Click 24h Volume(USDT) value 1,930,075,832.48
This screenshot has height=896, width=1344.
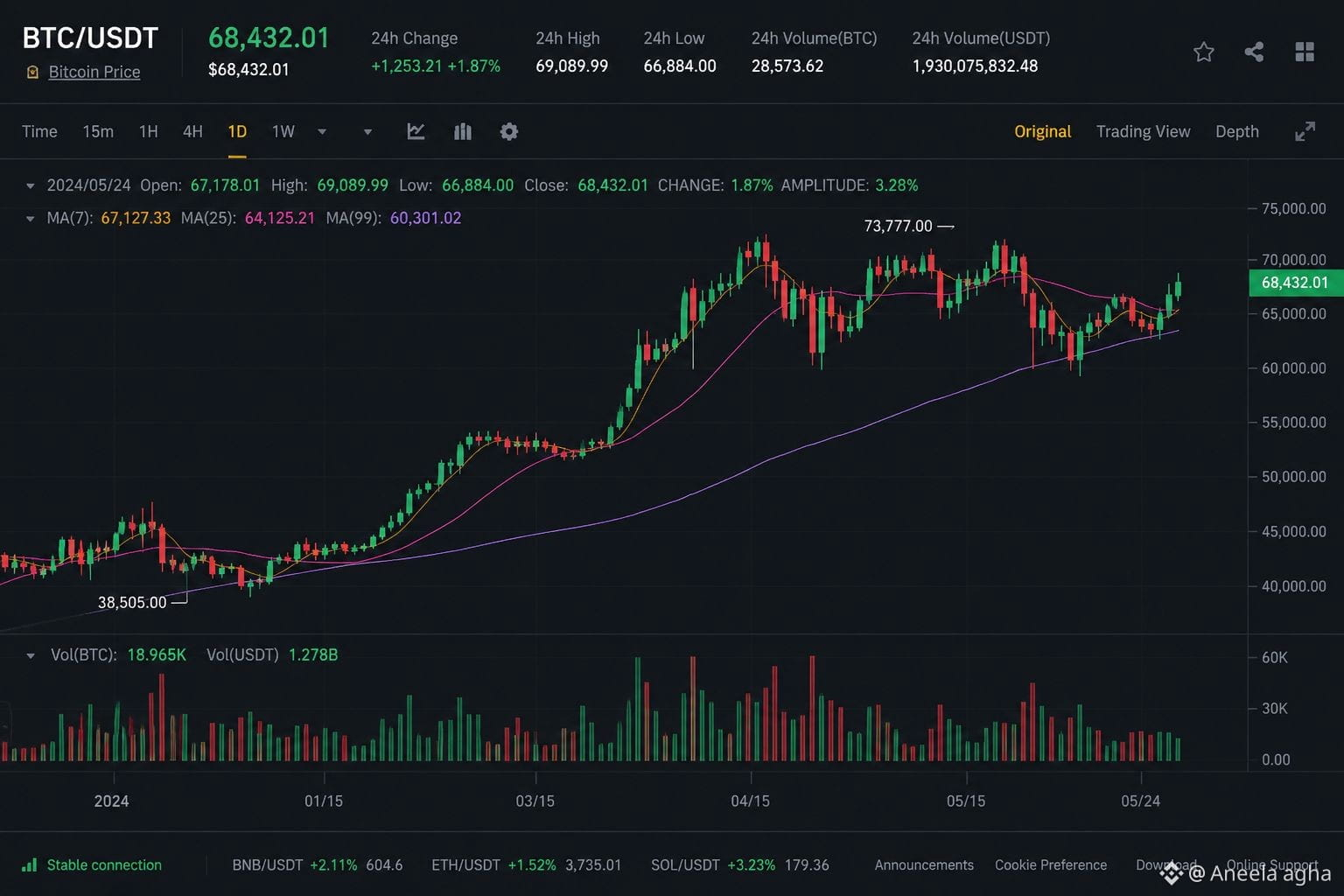point(975,66)
